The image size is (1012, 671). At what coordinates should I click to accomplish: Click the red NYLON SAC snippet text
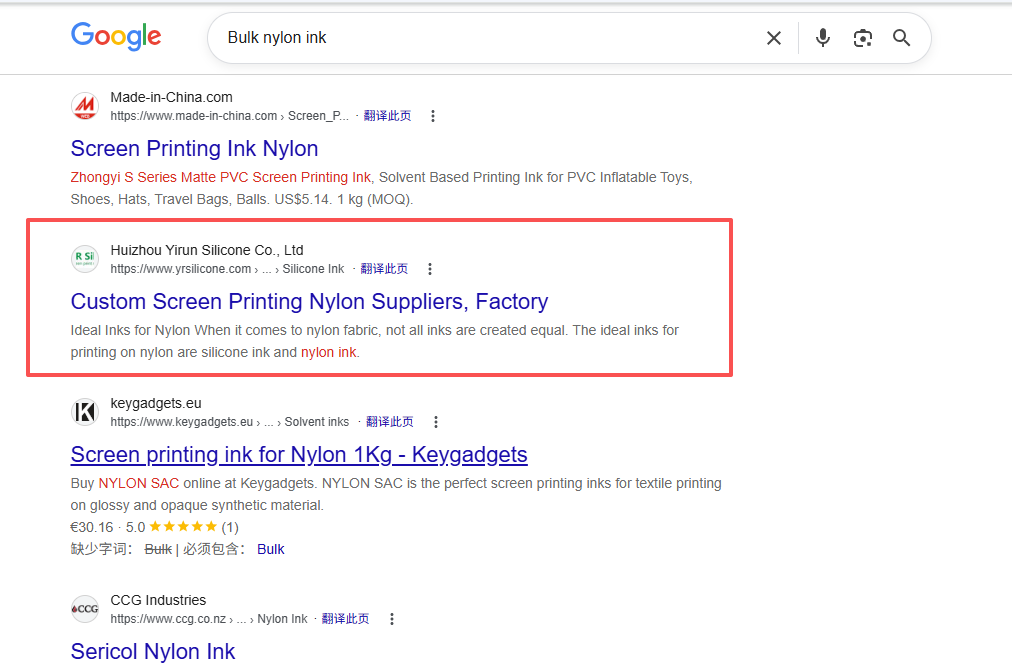[139, 483]
